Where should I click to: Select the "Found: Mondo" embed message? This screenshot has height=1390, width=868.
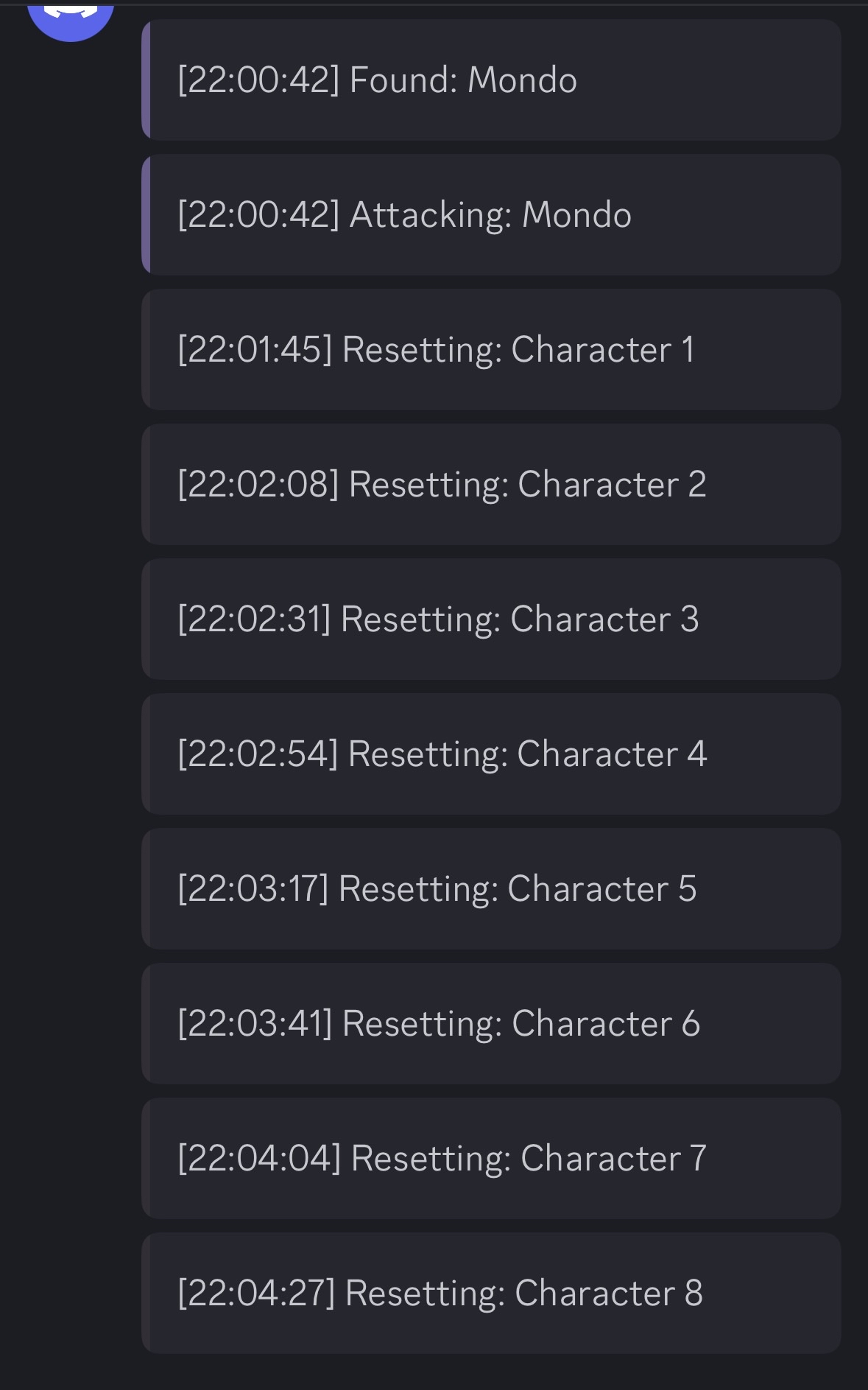pos(490,80)
